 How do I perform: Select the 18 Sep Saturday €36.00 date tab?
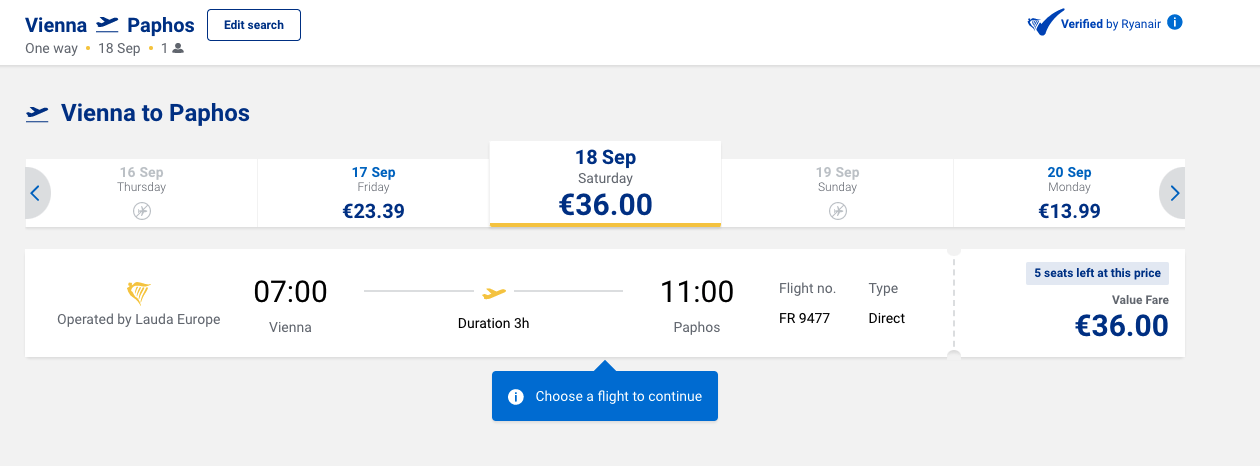click(605, 184)
